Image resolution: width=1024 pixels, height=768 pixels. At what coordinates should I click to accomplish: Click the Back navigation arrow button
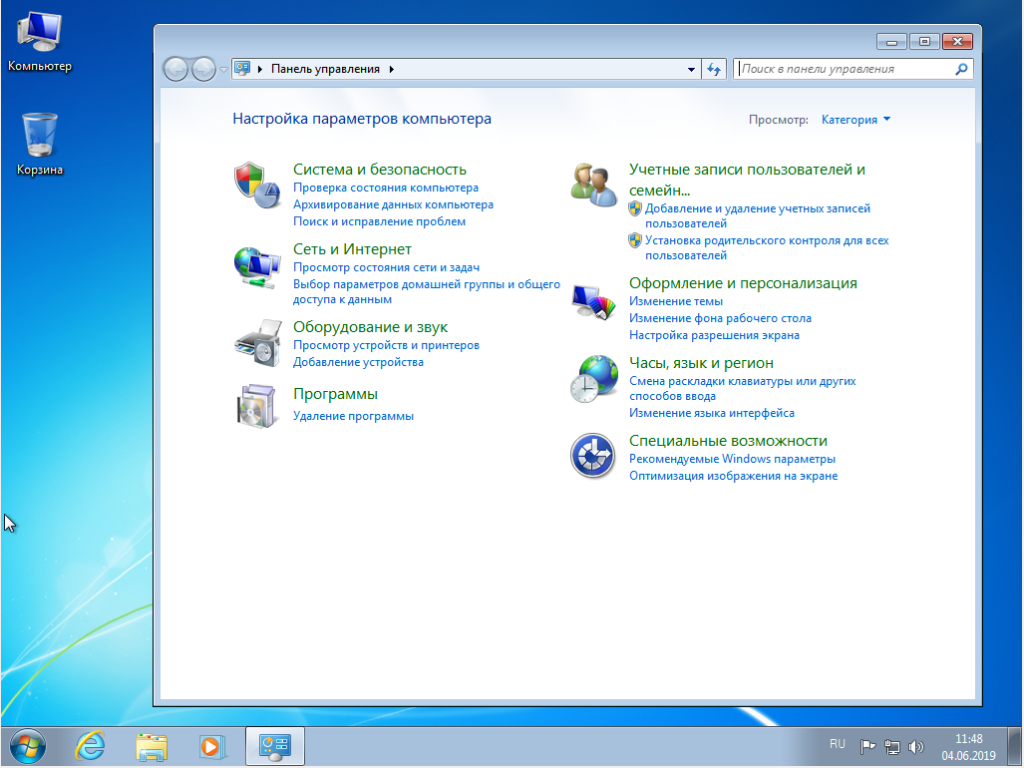pyautogui.click(x=176, y=69)
